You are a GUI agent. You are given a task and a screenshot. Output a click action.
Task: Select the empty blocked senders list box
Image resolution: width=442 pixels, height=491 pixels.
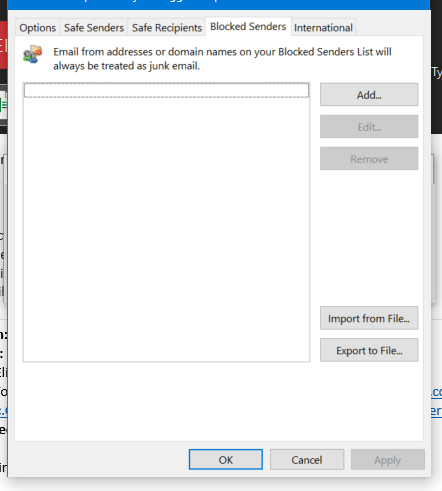pos(166,222)
